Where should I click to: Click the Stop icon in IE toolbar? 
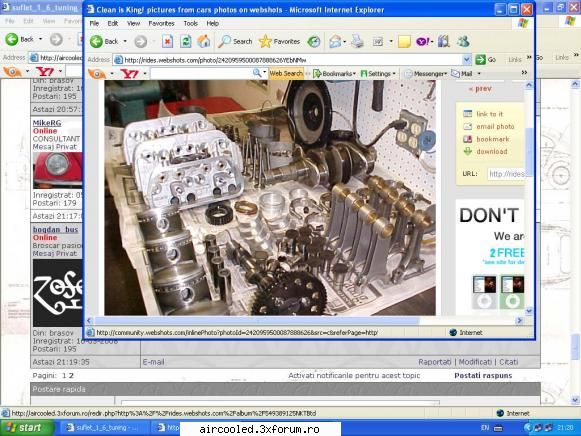[x=167, y=41]
